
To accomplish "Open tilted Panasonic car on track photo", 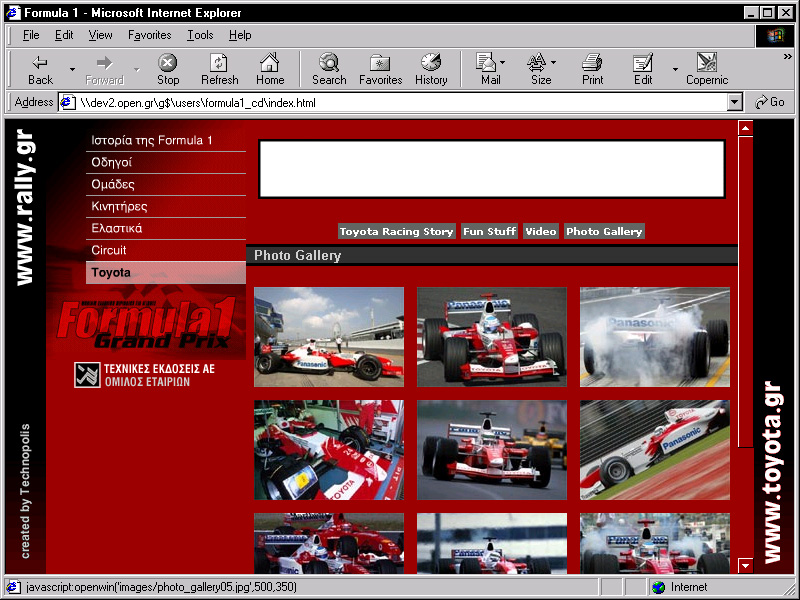I will coord(655,450).
